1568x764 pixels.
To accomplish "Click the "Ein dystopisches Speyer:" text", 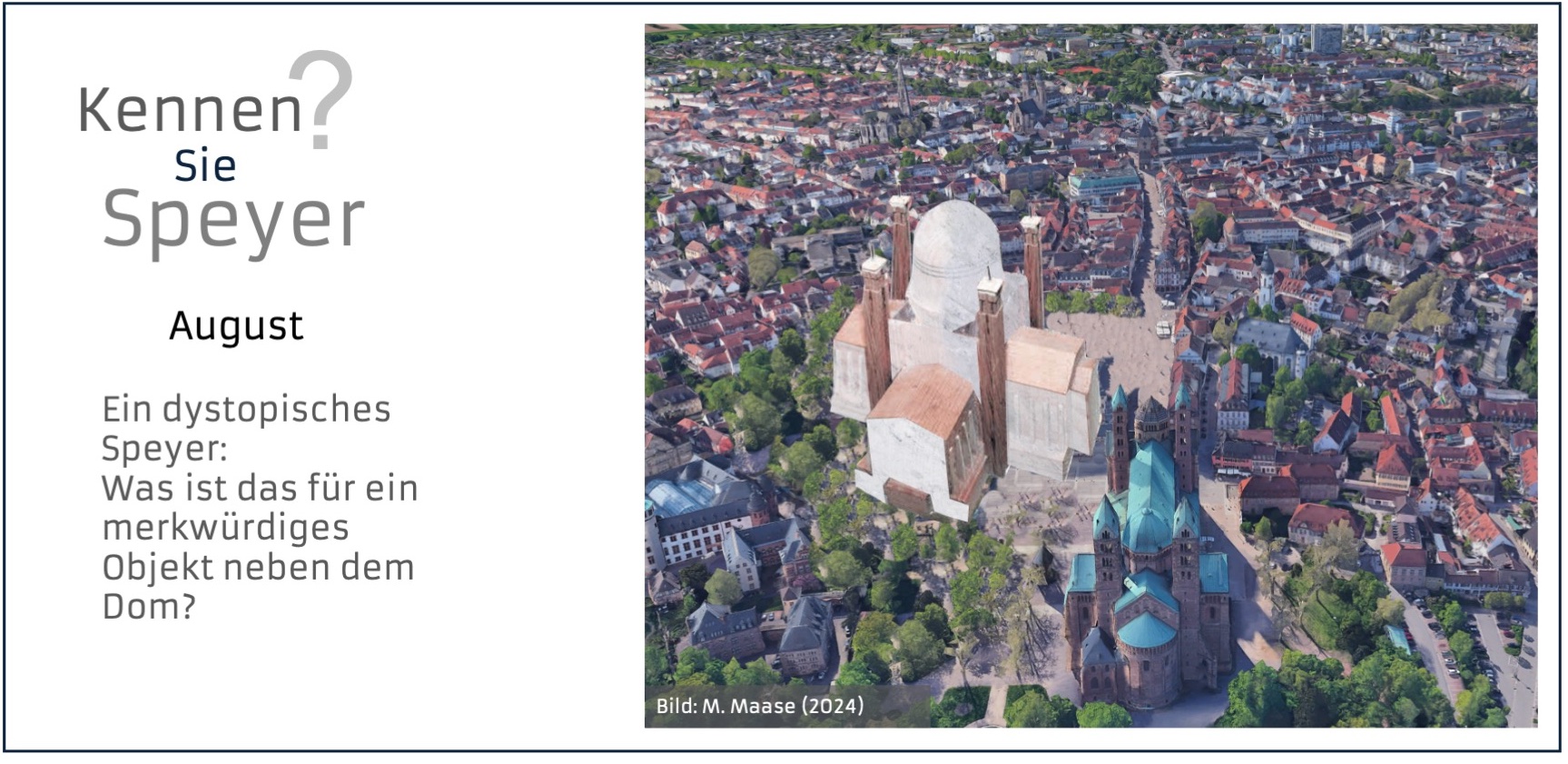I will (245, 428).
